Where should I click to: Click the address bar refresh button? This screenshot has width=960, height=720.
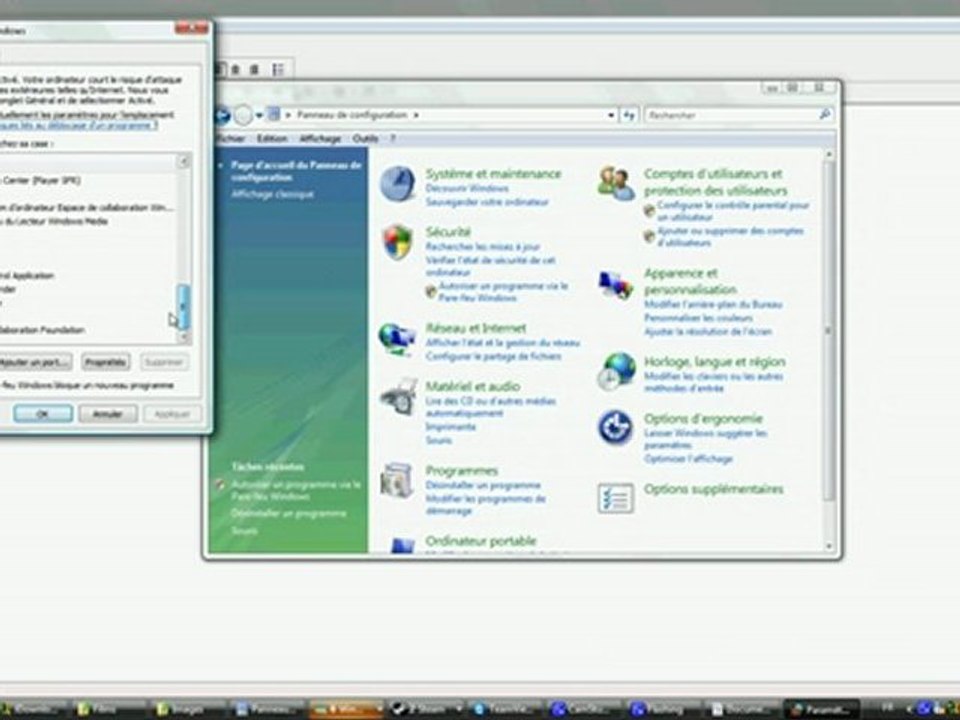coord(629,115)
